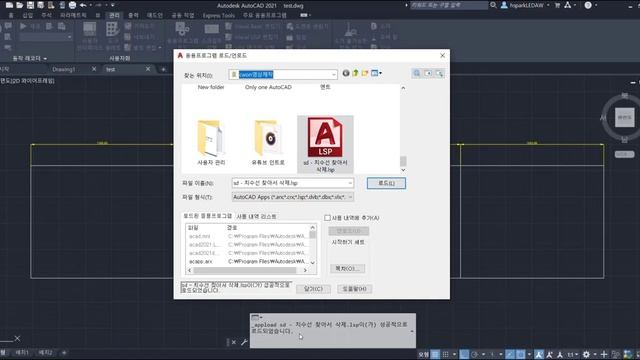
Task: Switch to the 출력 ribbon tab
Action: [133, 16]
